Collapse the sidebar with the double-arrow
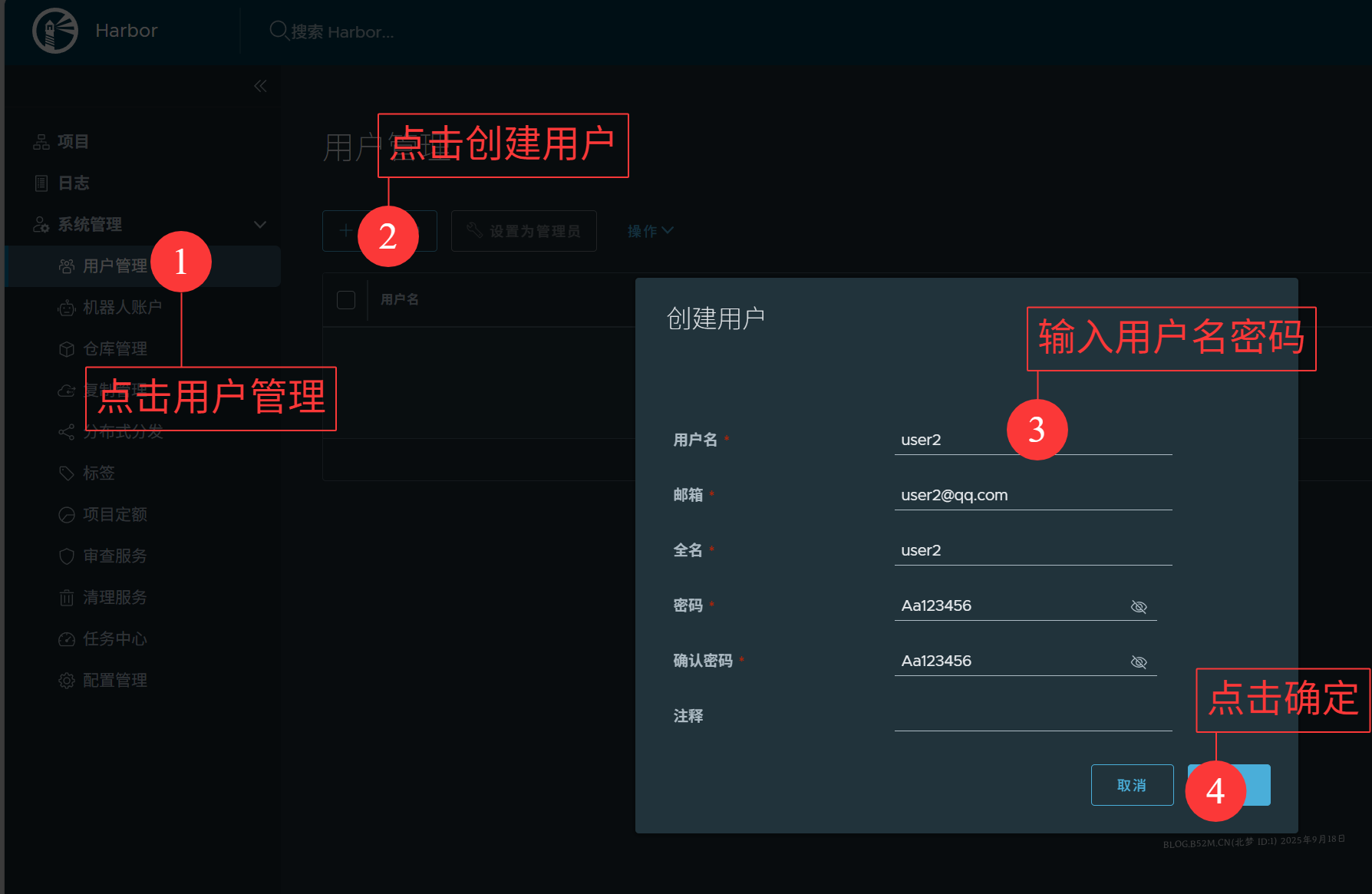The width and height of the screenshot is (1372, 894). point(260,86)
